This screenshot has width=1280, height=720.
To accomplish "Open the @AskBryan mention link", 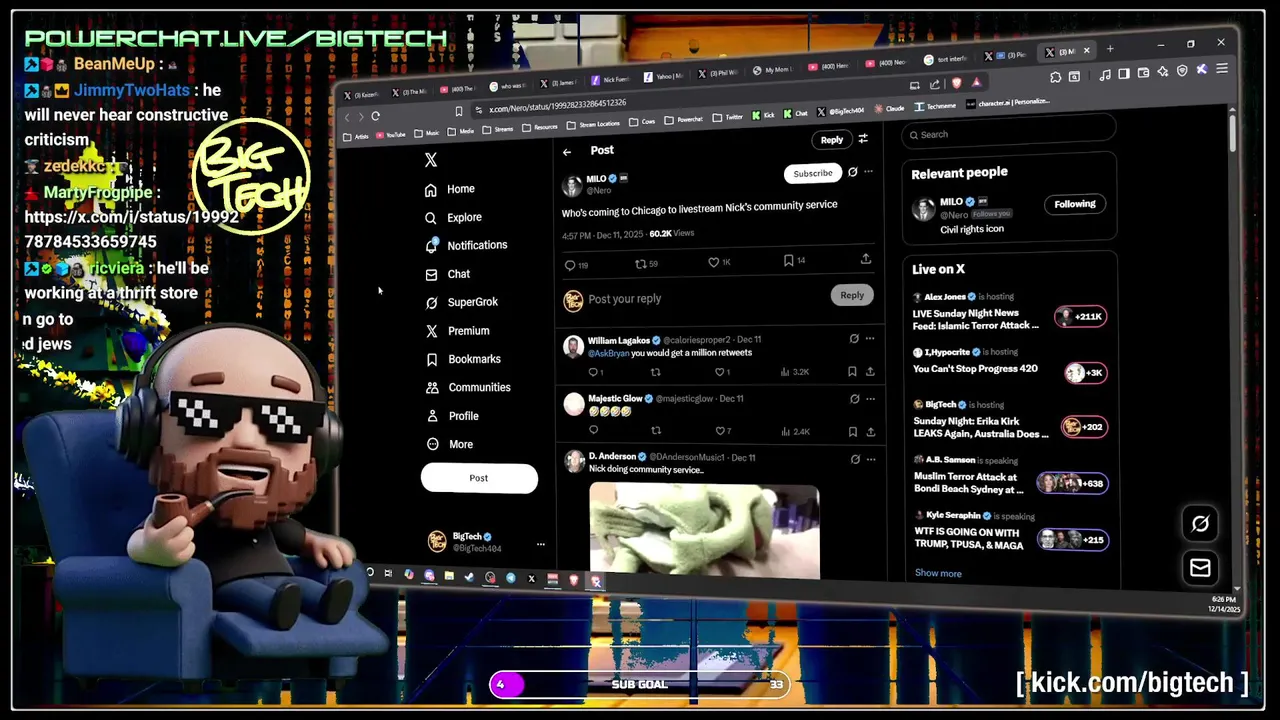I will tap(609, 353).
